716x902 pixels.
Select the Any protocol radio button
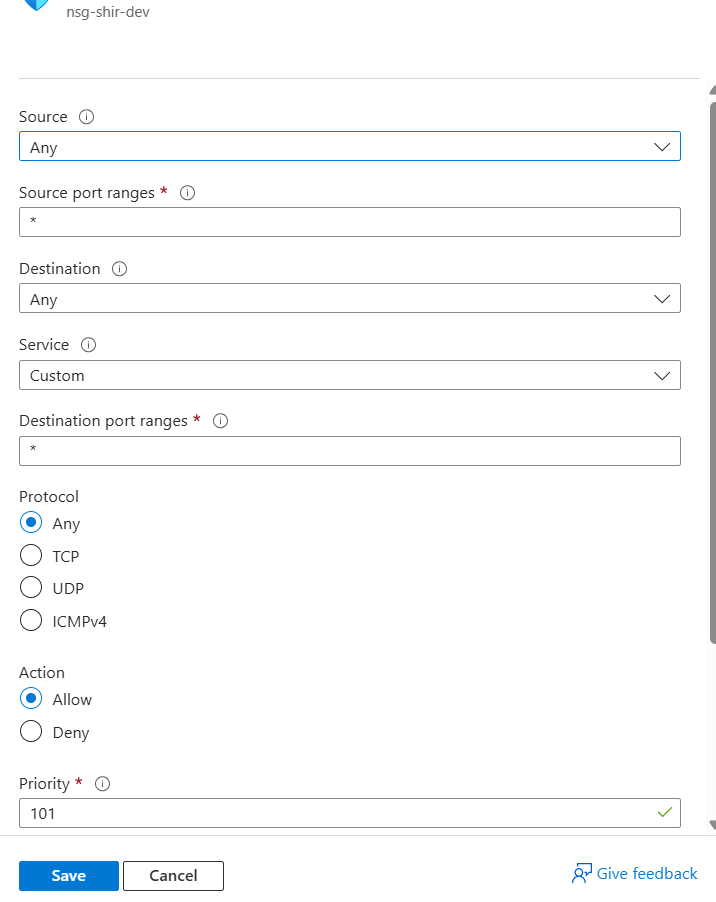31,522
